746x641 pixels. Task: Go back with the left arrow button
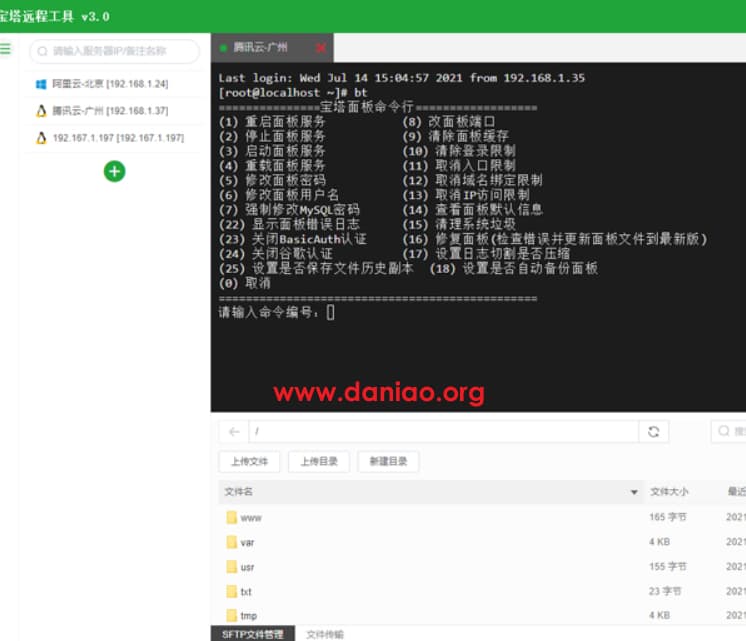pyautogui.click(x=234, y=432)
